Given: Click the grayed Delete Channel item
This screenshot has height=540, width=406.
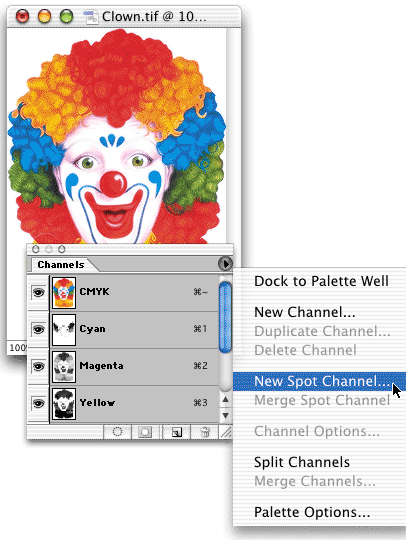Looking at the screenshot, I should point(305,350).
